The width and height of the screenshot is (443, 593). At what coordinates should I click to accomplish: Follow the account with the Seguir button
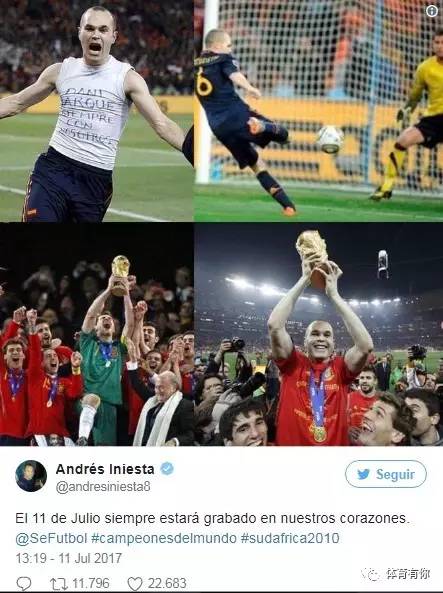click(x=385, y=474)
